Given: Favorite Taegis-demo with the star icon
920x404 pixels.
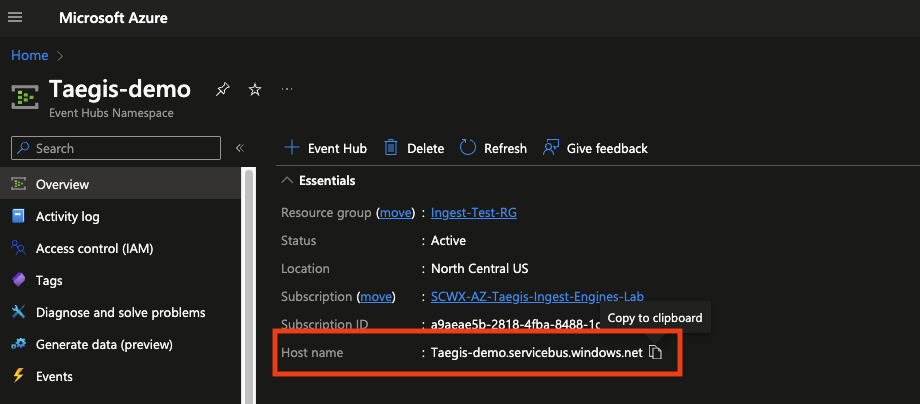Looking at the screenshot, I should (255, 90).
